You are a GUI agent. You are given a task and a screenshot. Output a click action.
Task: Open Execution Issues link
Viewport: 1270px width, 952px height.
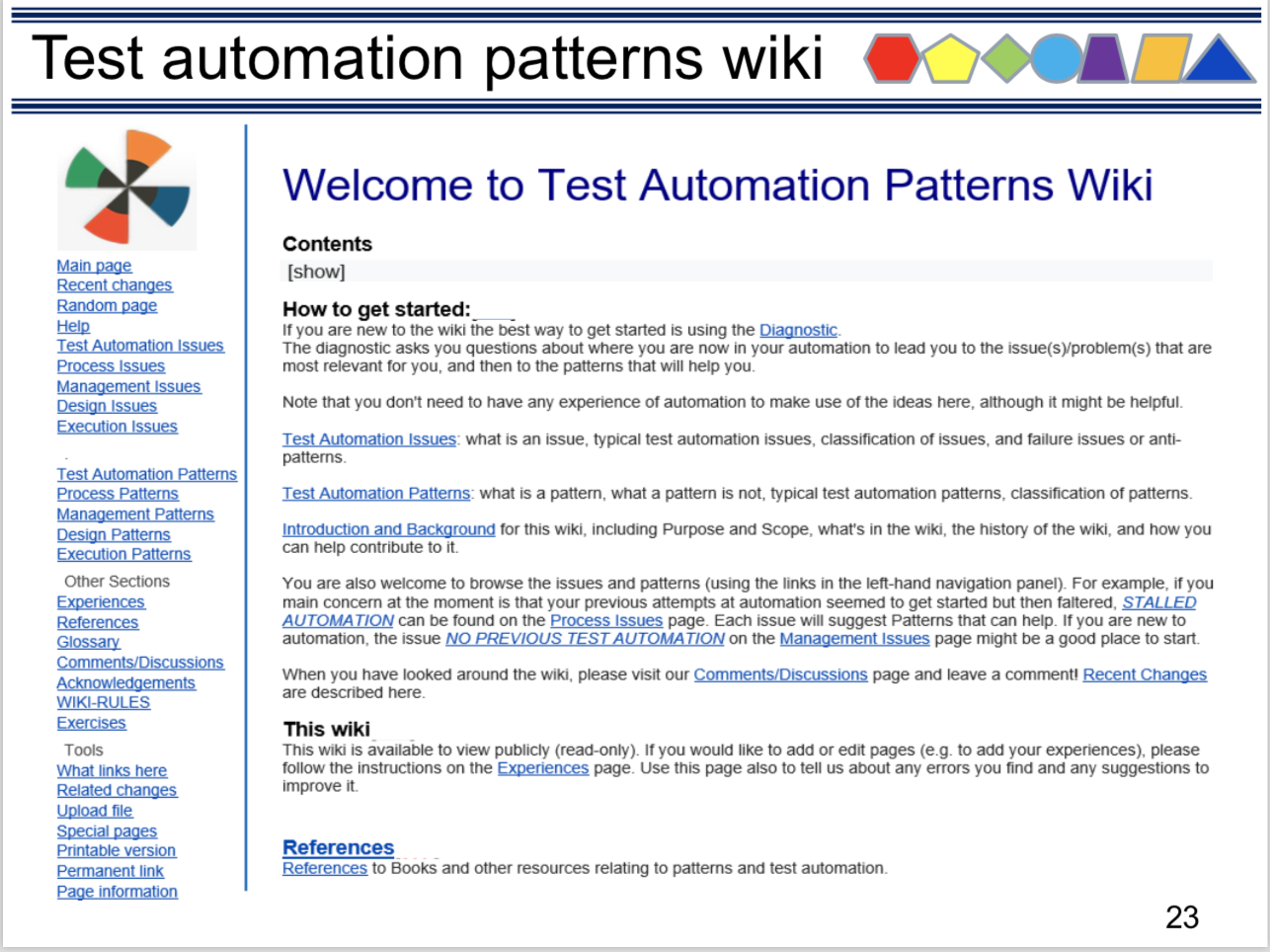pyautogui.click(x=117, y=427)
